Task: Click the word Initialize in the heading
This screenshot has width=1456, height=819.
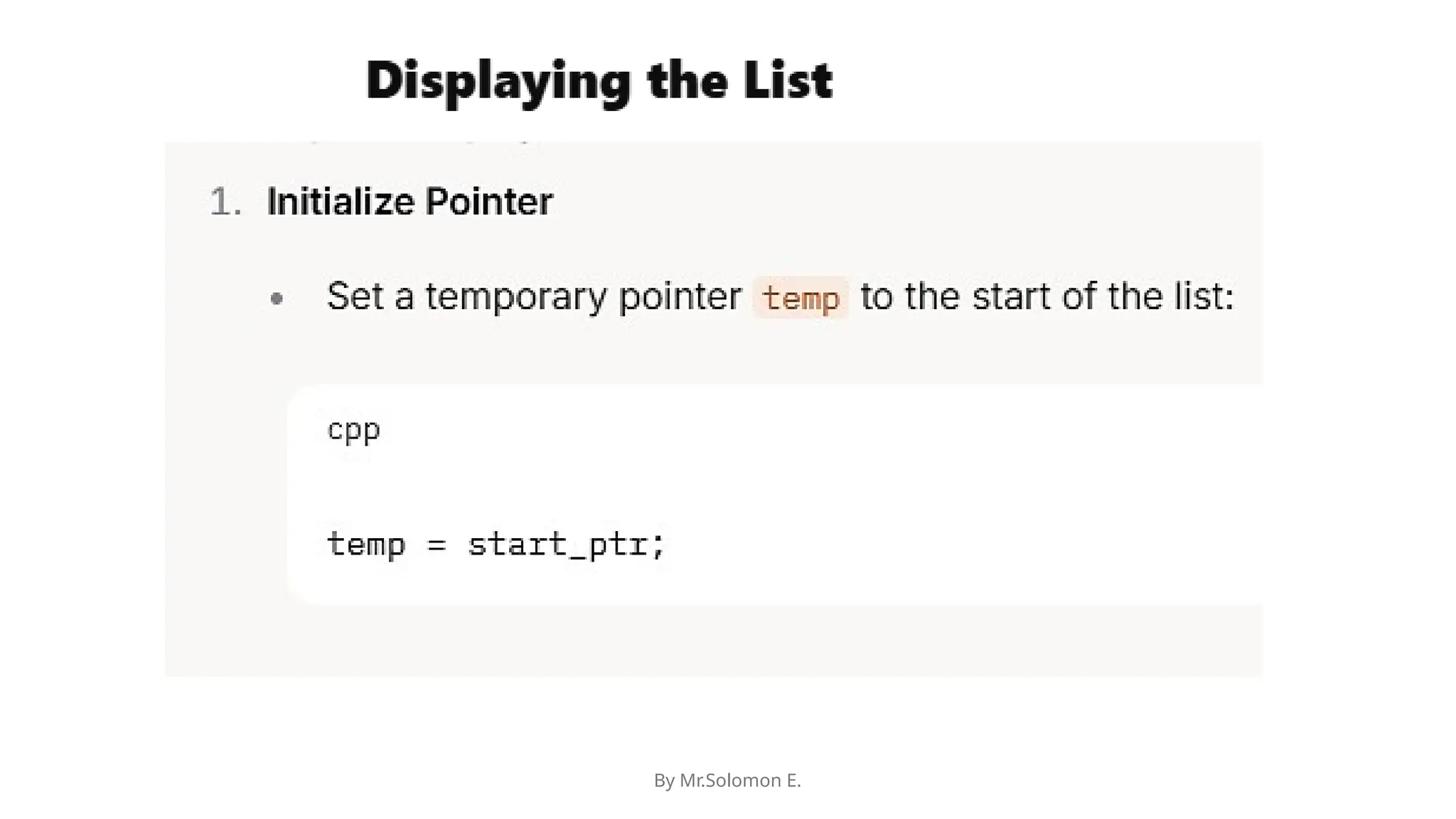Action: (x=341, y=201)
